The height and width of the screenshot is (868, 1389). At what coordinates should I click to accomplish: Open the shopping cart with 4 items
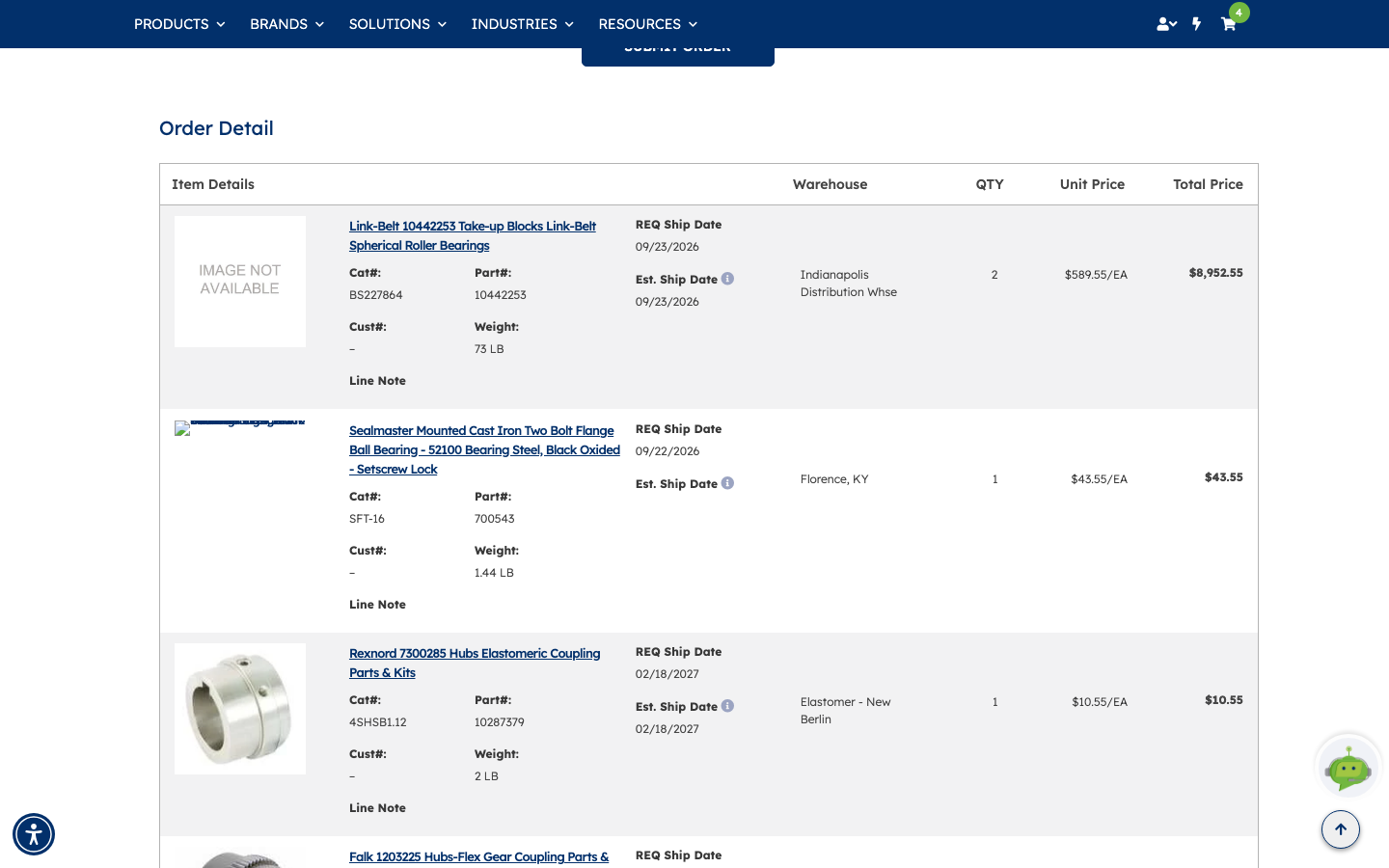[x=1229, y=24]
